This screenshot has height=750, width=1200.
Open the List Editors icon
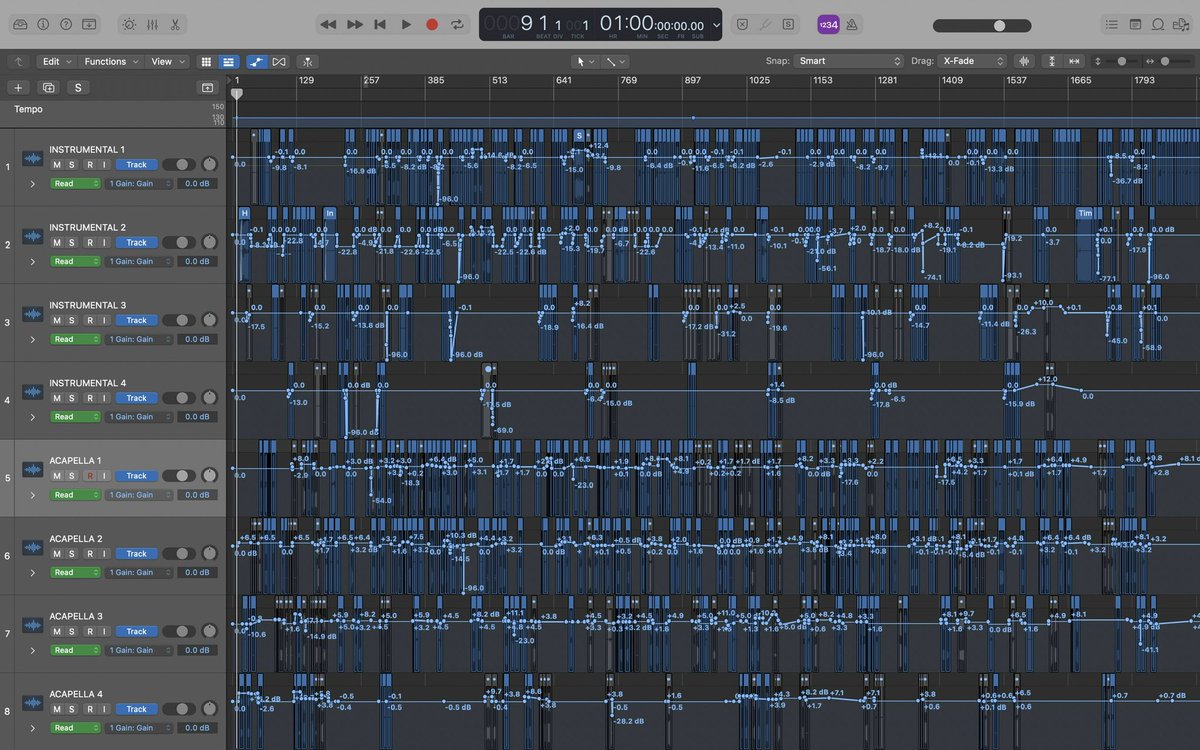(x=1111, y=24)
